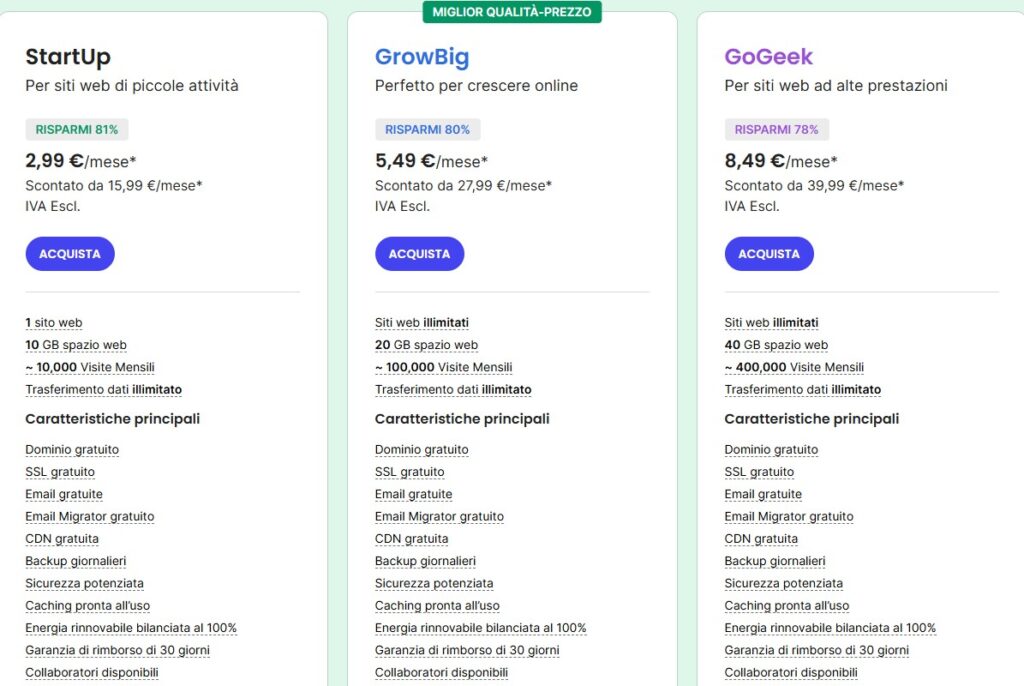This screenshot has width=1024, height=686.
Task: Click 'Collaboratori disponibili' under GrowBig
Action: pos(442,671)
